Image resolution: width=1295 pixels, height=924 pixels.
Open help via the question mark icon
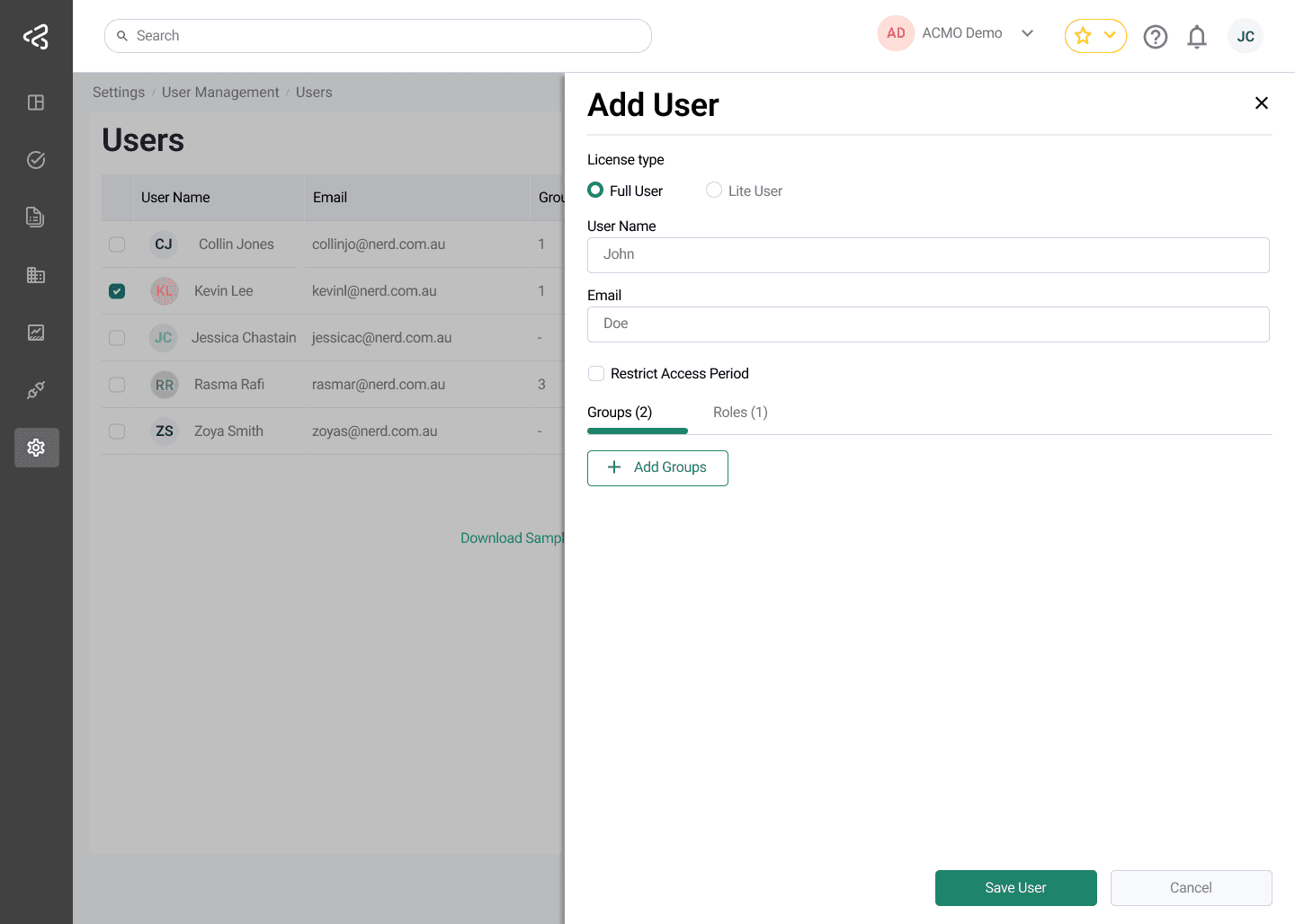tap(1156, 36)
